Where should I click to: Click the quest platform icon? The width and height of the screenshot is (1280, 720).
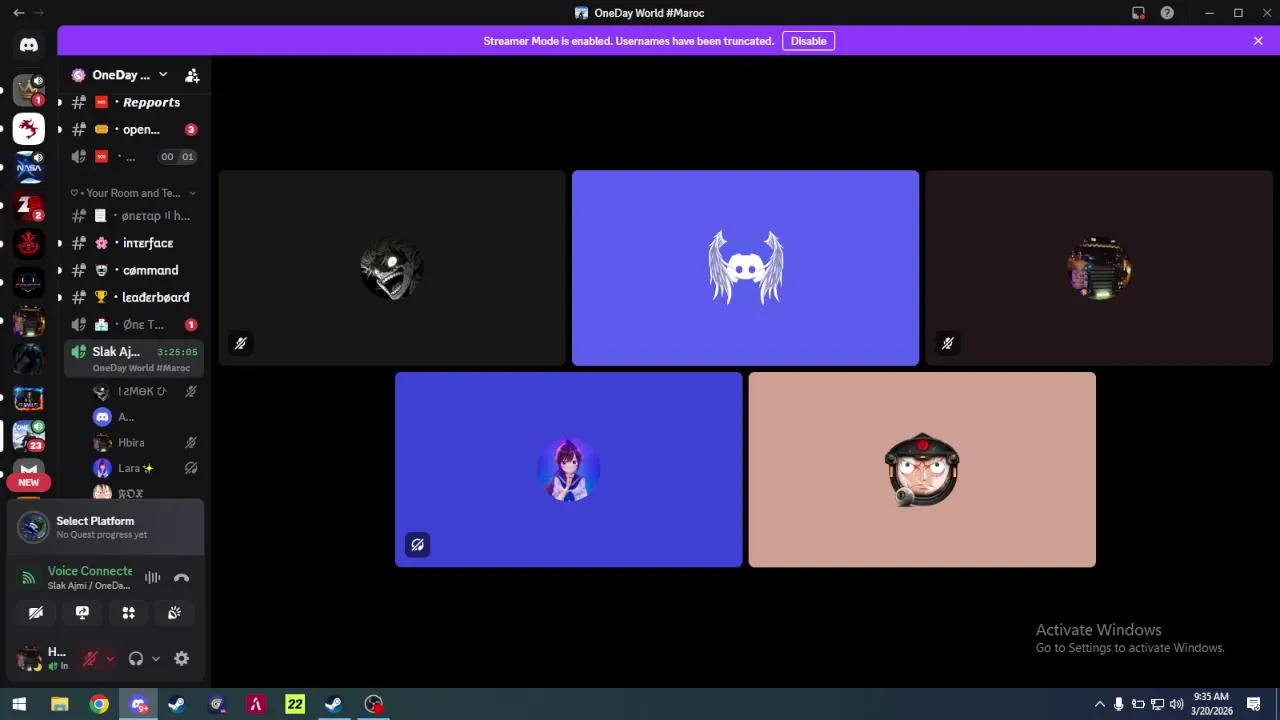[33, 527]
